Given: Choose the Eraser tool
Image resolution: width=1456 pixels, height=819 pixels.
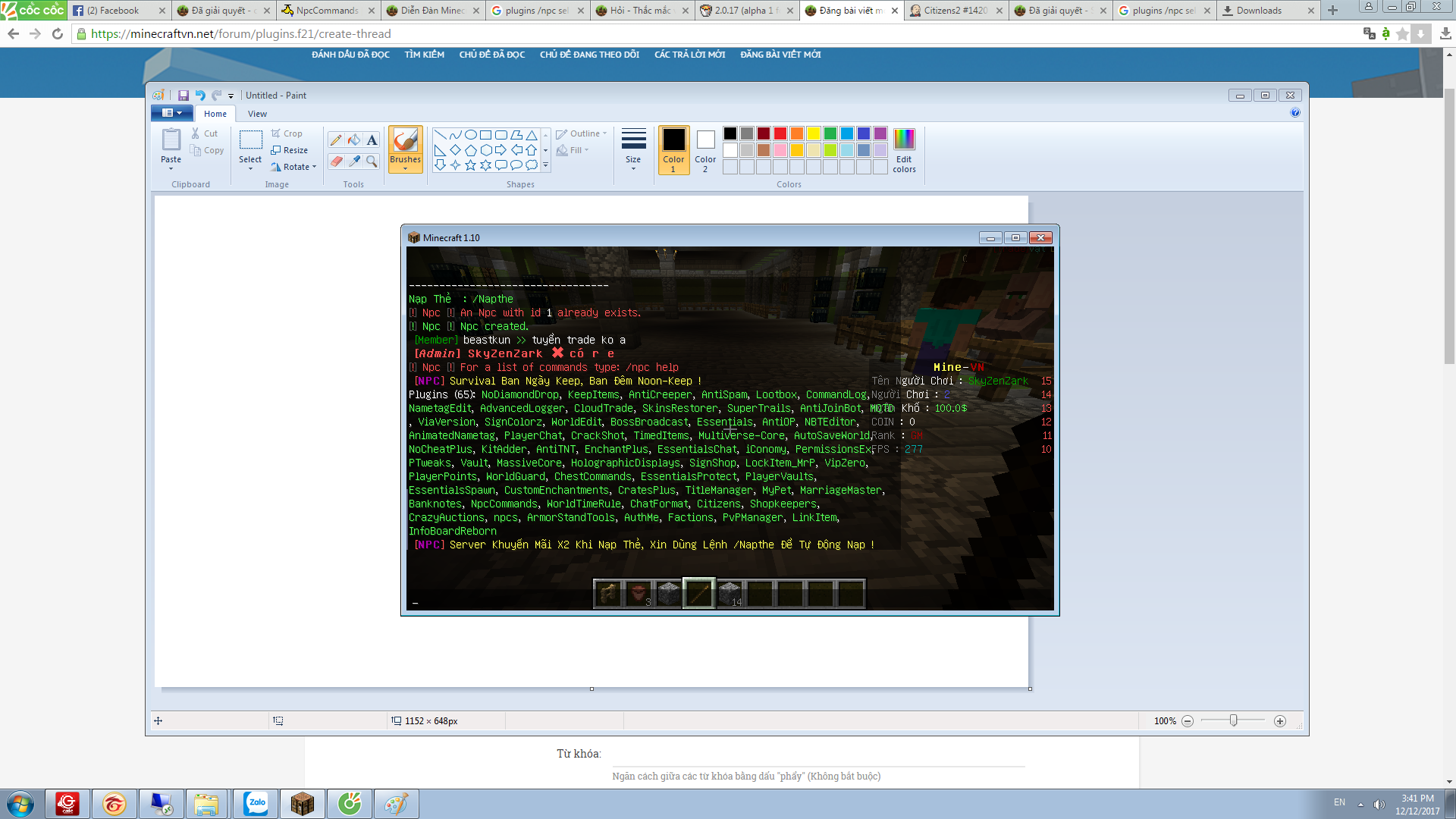Looking at the screenshot, I should click(336, 161).
